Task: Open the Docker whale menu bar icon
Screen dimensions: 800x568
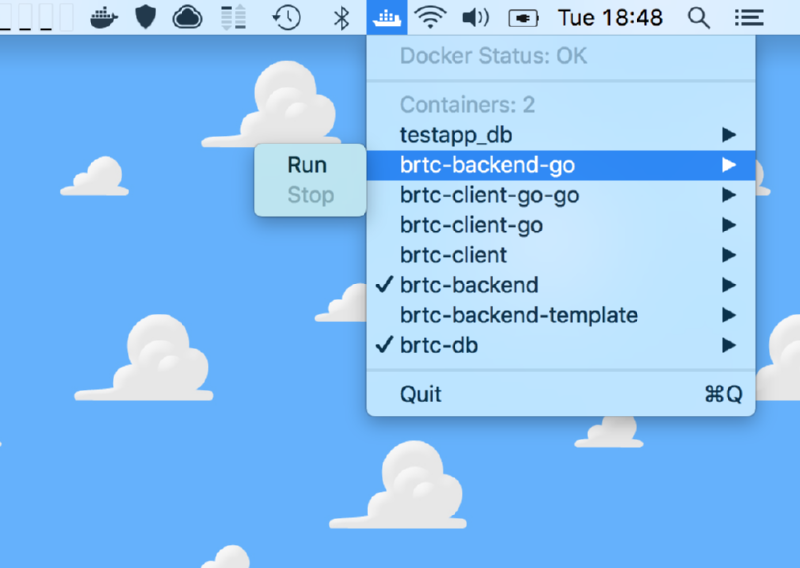Action: pyautogui.click(x=104, y=18)
